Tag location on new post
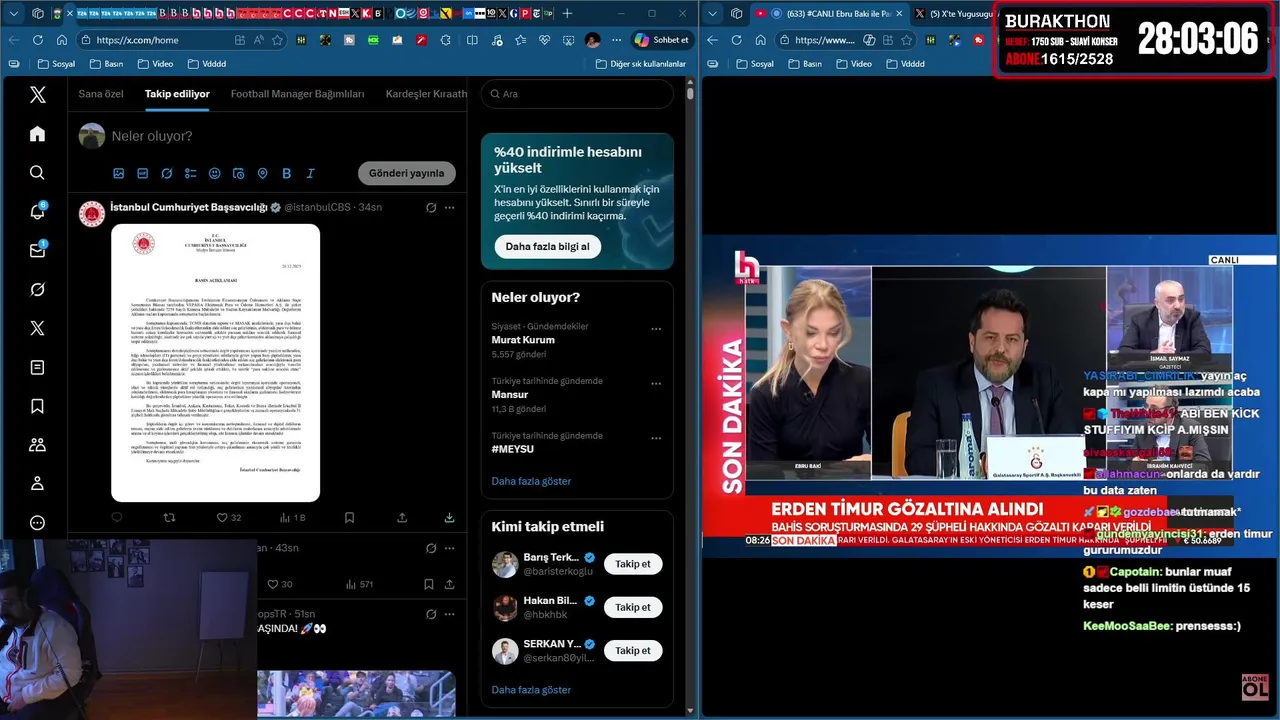The width and height of the screenshot is (1280, 720). 262,173
